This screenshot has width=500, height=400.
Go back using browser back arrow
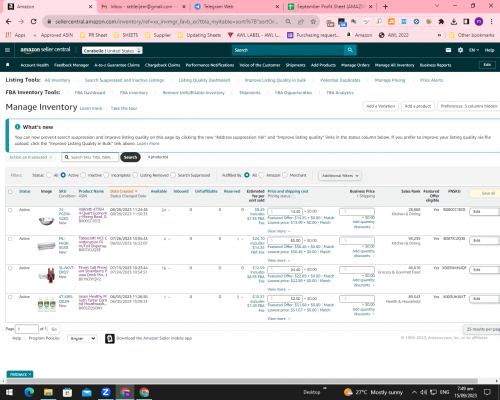pos(9,21)
